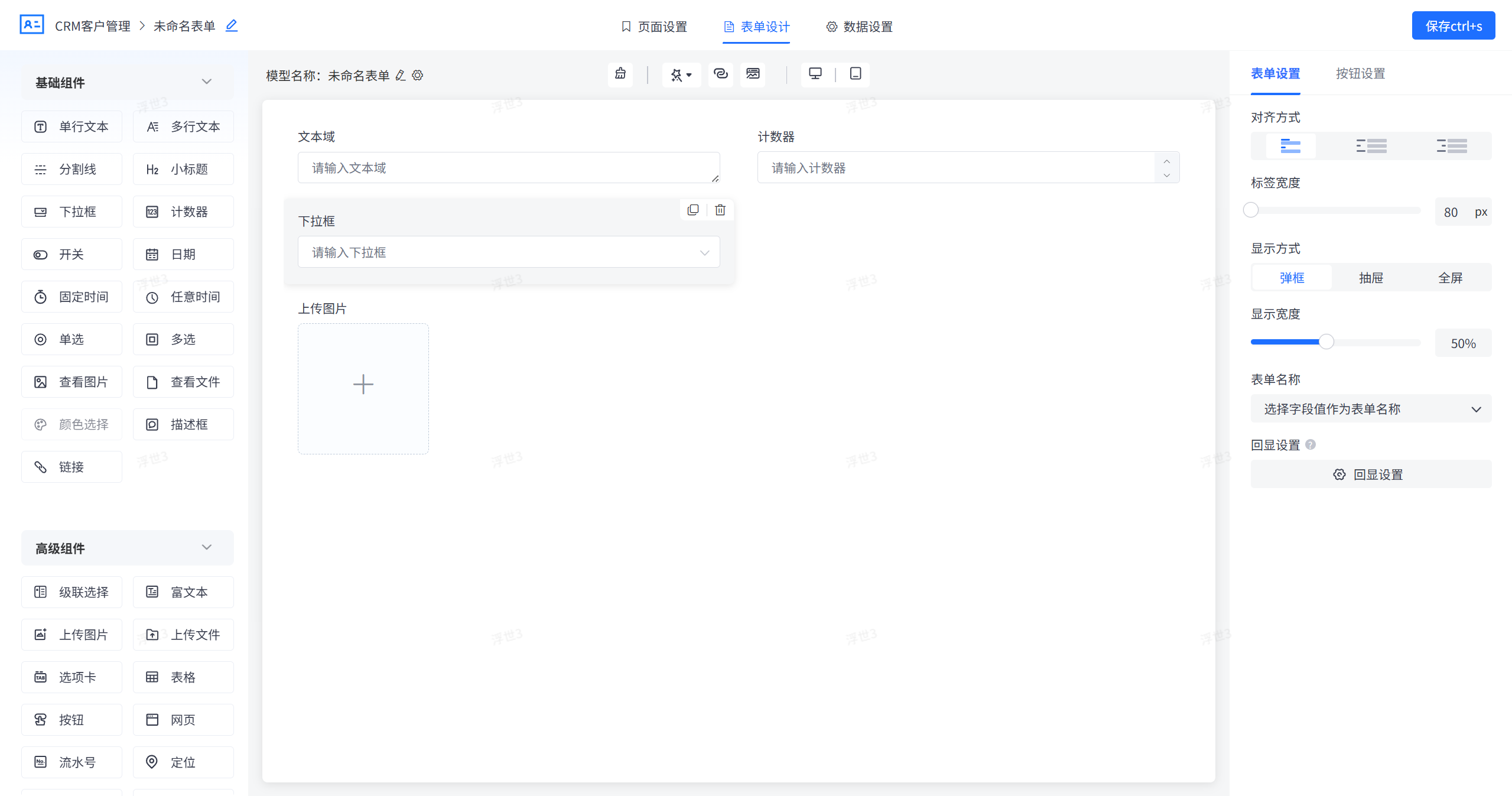1512x796 pixels.
Task: Add a 多选 component
Action: (184, 339)
